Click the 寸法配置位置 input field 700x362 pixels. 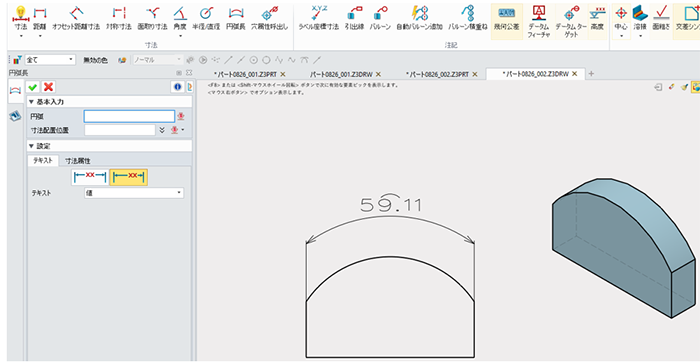click(120, 130)
